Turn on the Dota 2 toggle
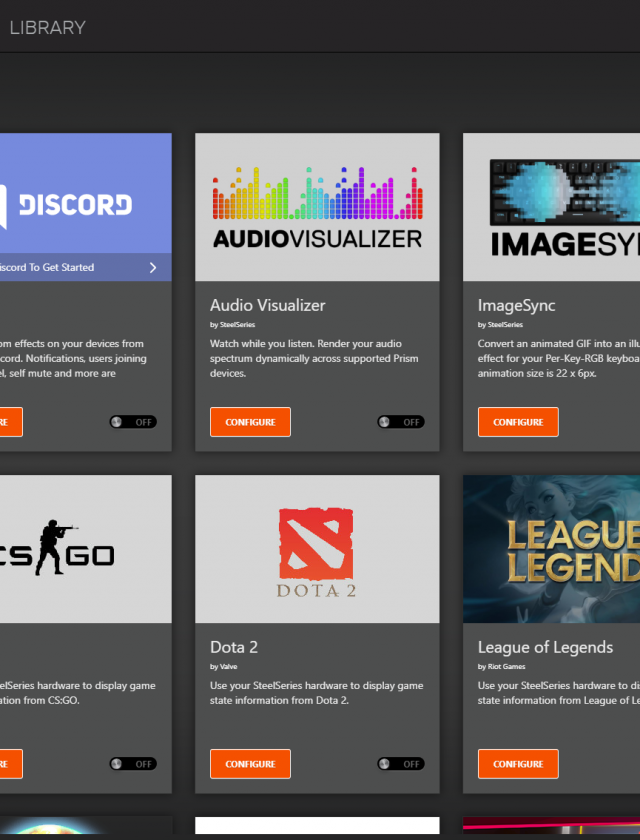The height and width of the screenshot is (840, 640). point(400,764)
